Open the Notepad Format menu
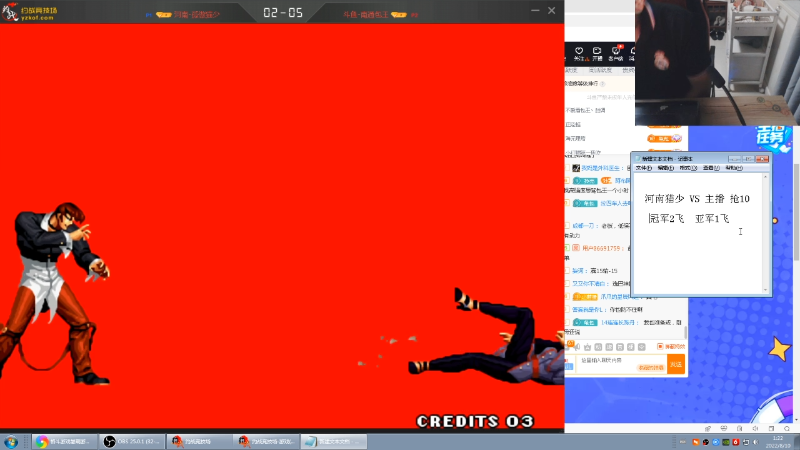 pyautogui.click(x=688, y=168)
